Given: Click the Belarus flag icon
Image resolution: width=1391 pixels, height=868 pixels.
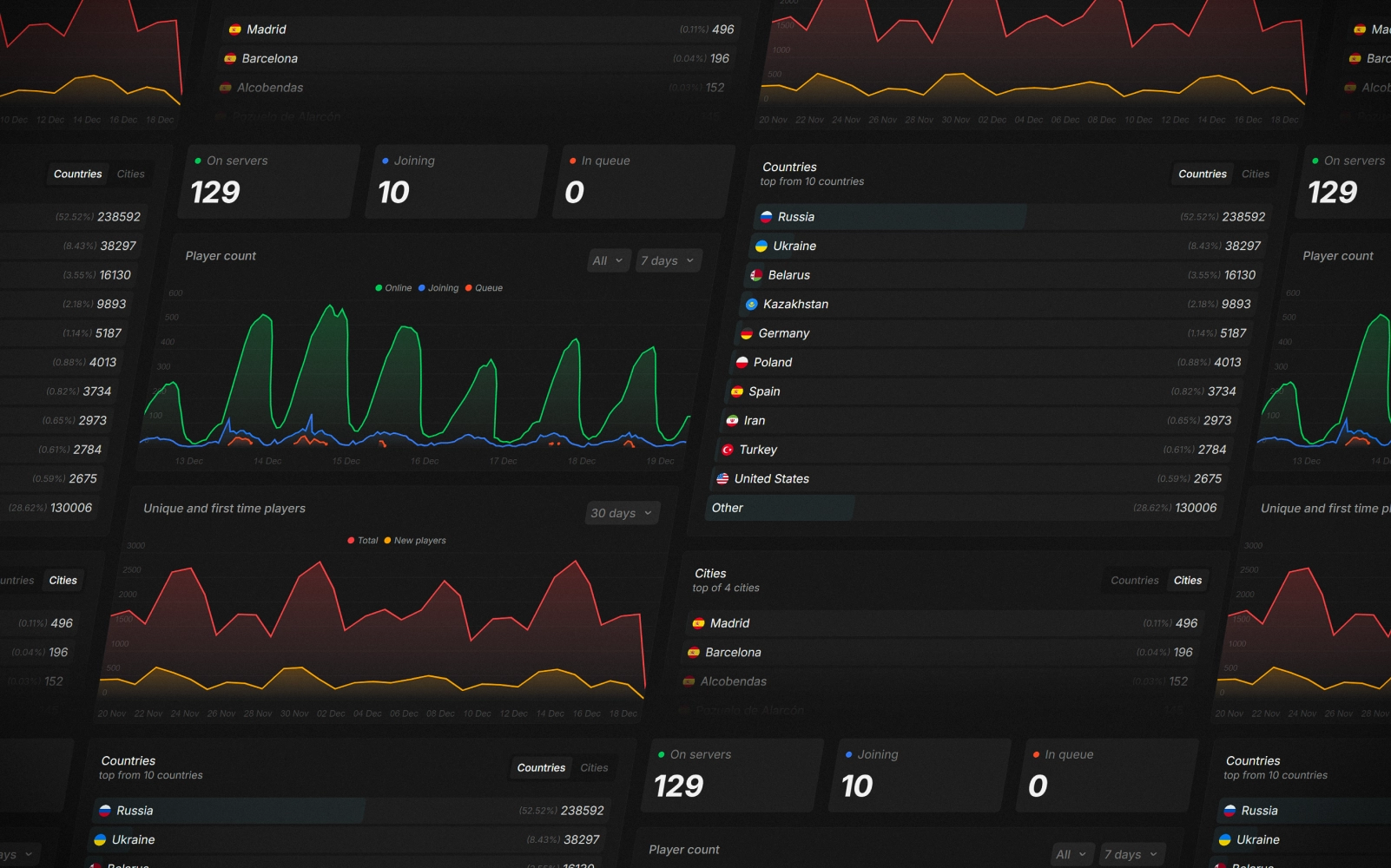Looking at the screenshot, I should click(x=756, y=275).
